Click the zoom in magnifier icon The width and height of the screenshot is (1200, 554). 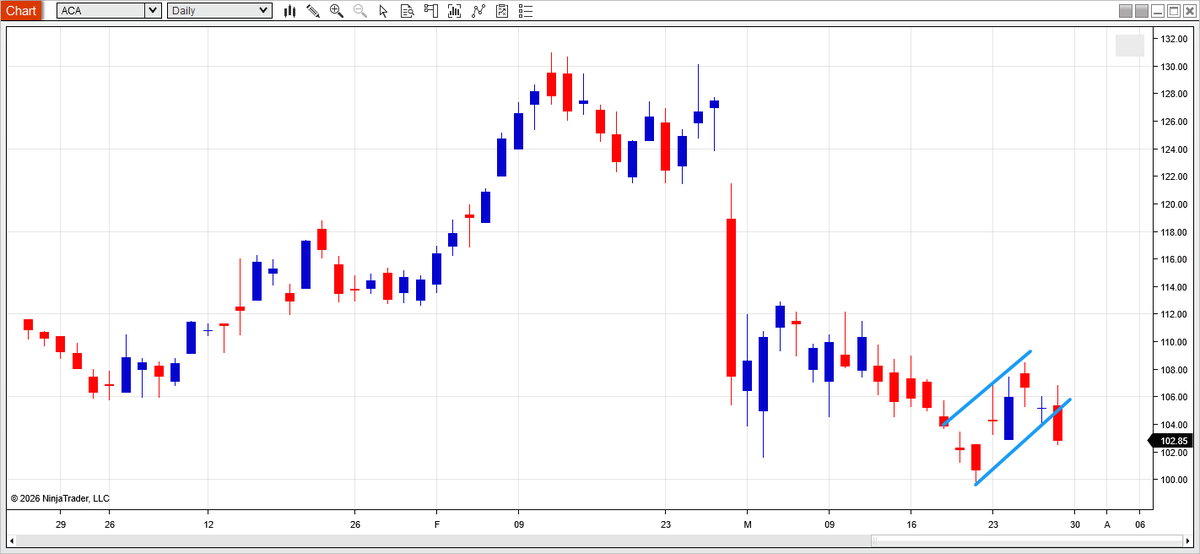pyautogui.click(x=336, y=11)
